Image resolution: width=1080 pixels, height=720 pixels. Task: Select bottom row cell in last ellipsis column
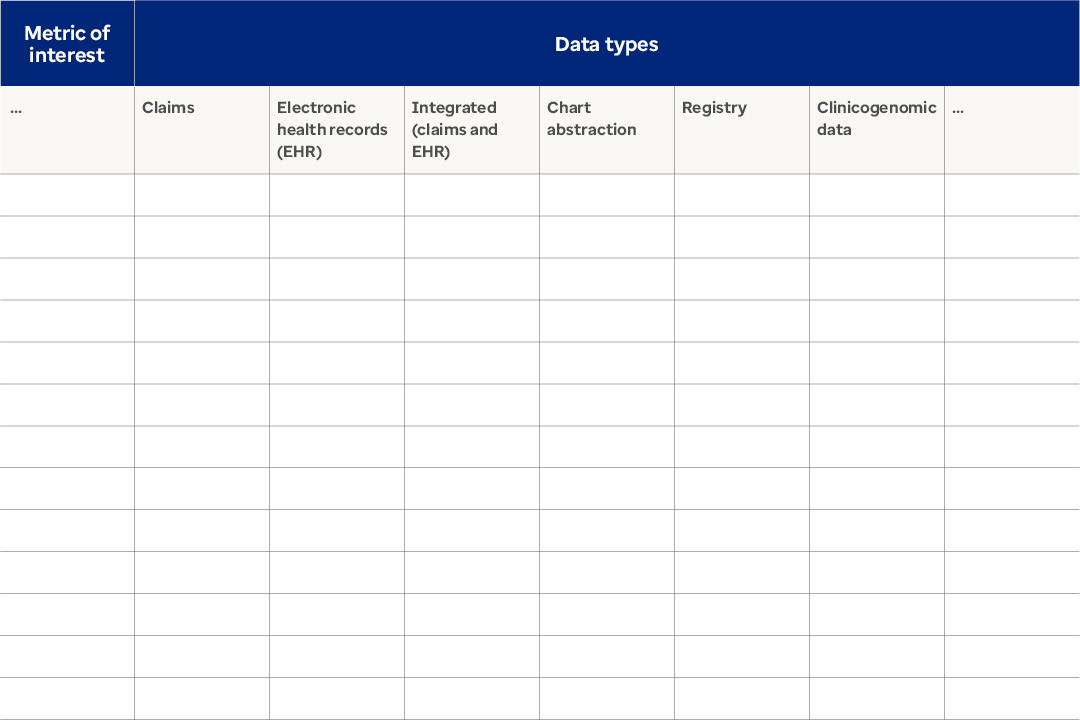point(1011,699)
